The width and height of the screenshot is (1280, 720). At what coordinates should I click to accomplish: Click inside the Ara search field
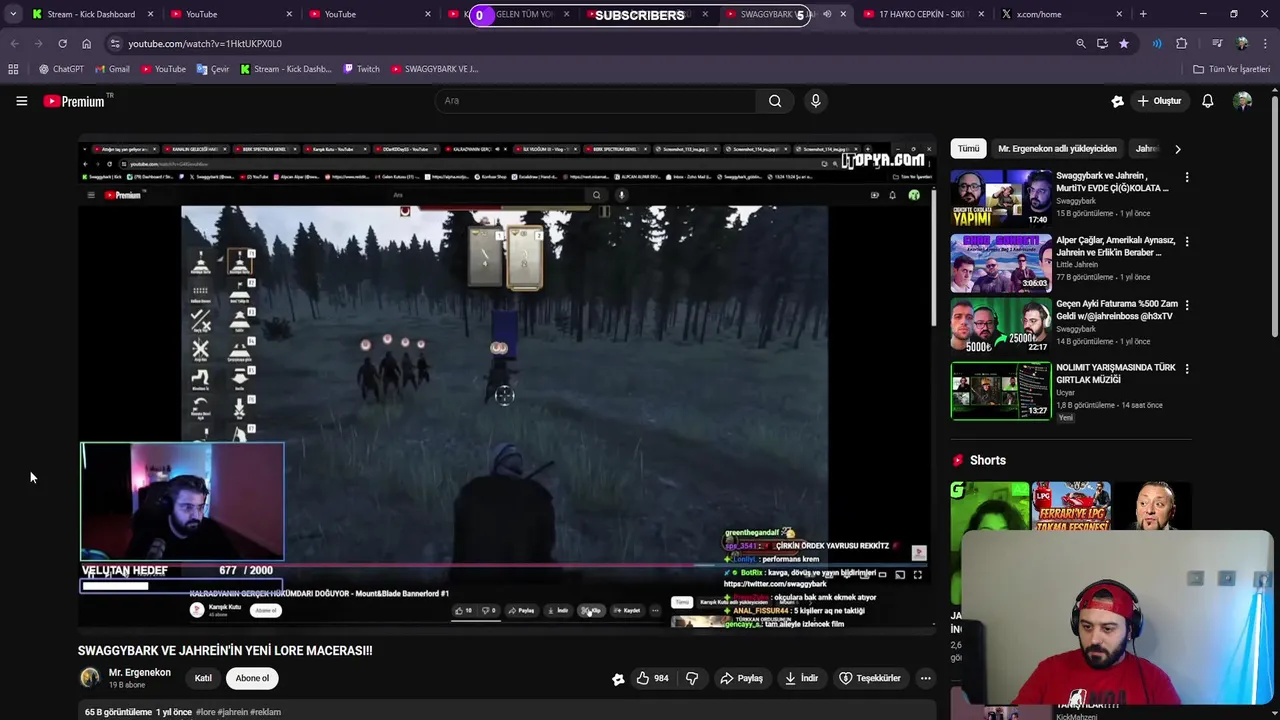tap(595, 101)
